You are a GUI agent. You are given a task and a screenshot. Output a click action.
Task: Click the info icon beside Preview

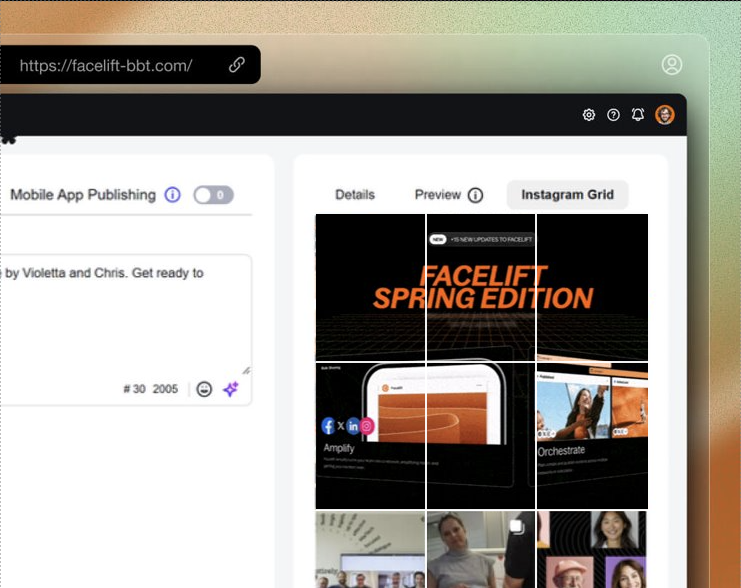(475, 195)
